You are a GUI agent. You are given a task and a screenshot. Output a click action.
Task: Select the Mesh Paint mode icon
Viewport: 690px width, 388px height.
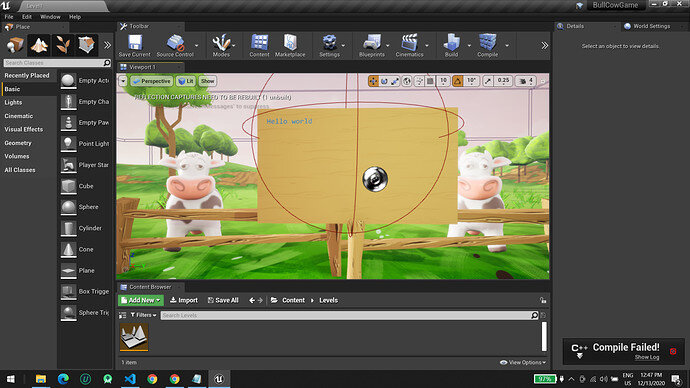(x=86, y=45)
